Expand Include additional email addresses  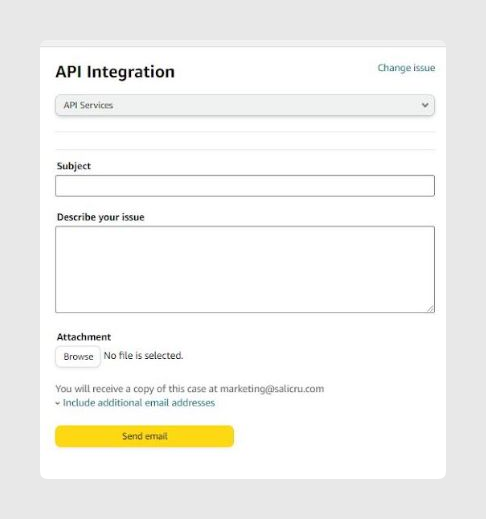pos(139,403)
